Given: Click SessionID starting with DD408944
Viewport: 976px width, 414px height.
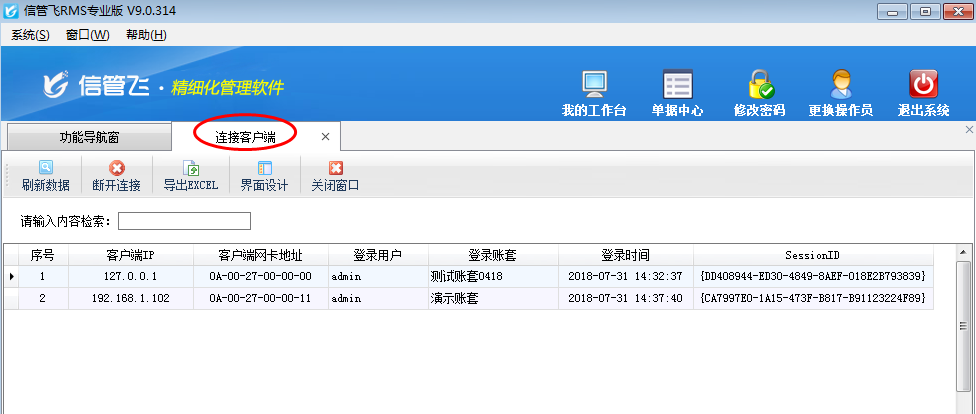Looking at the screenshot, I should [x=813, y=276].
